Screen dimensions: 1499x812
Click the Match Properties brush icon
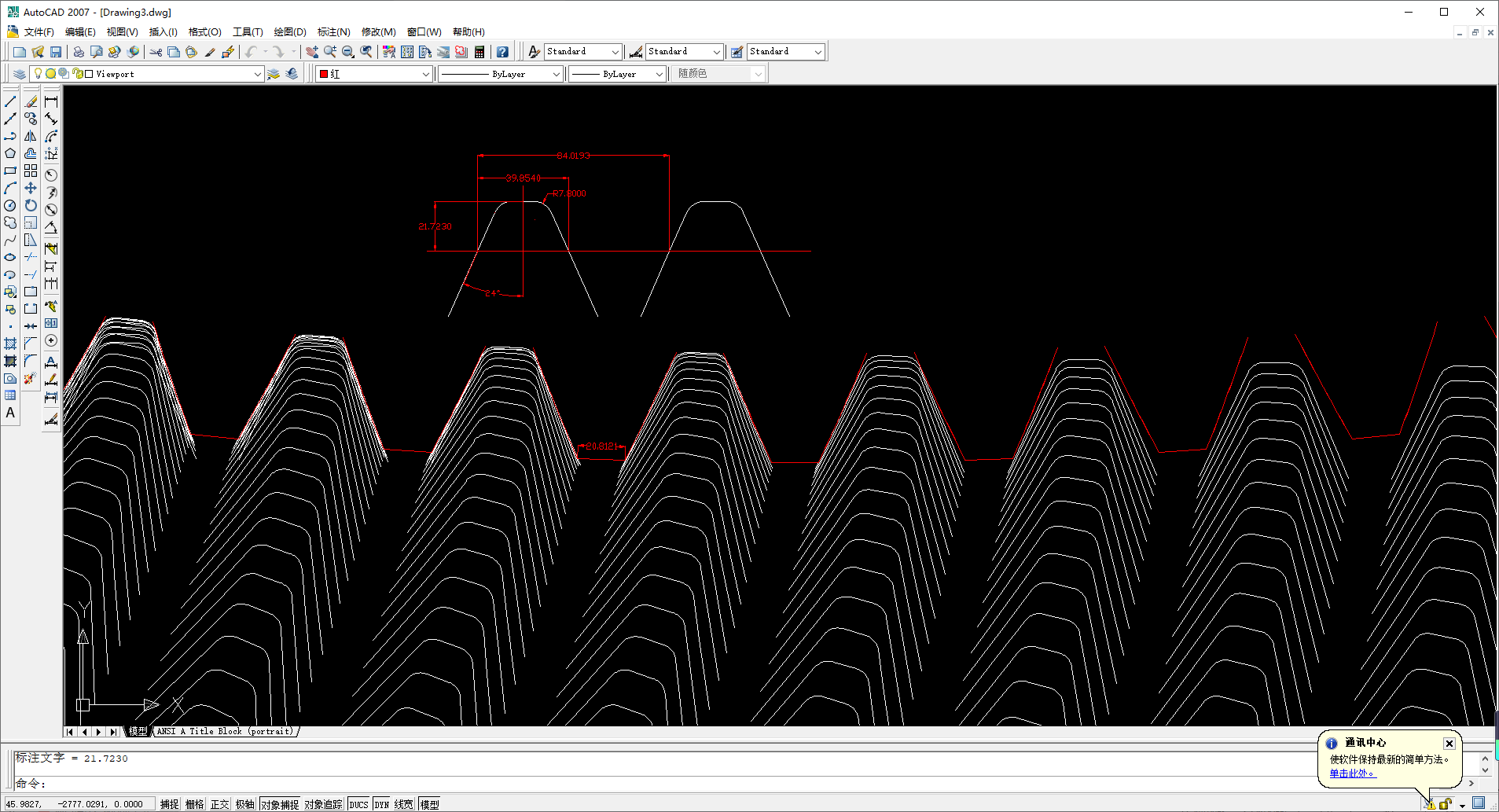click(x=210, y=52)
